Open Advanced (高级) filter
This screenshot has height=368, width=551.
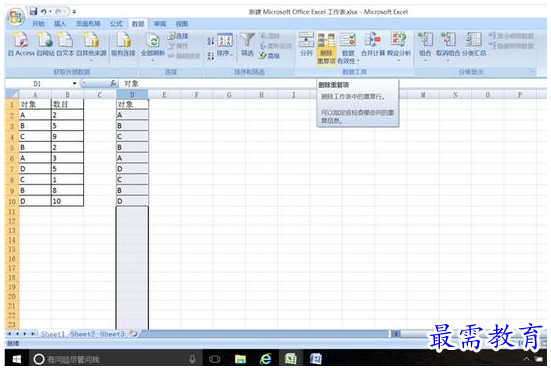270,56
